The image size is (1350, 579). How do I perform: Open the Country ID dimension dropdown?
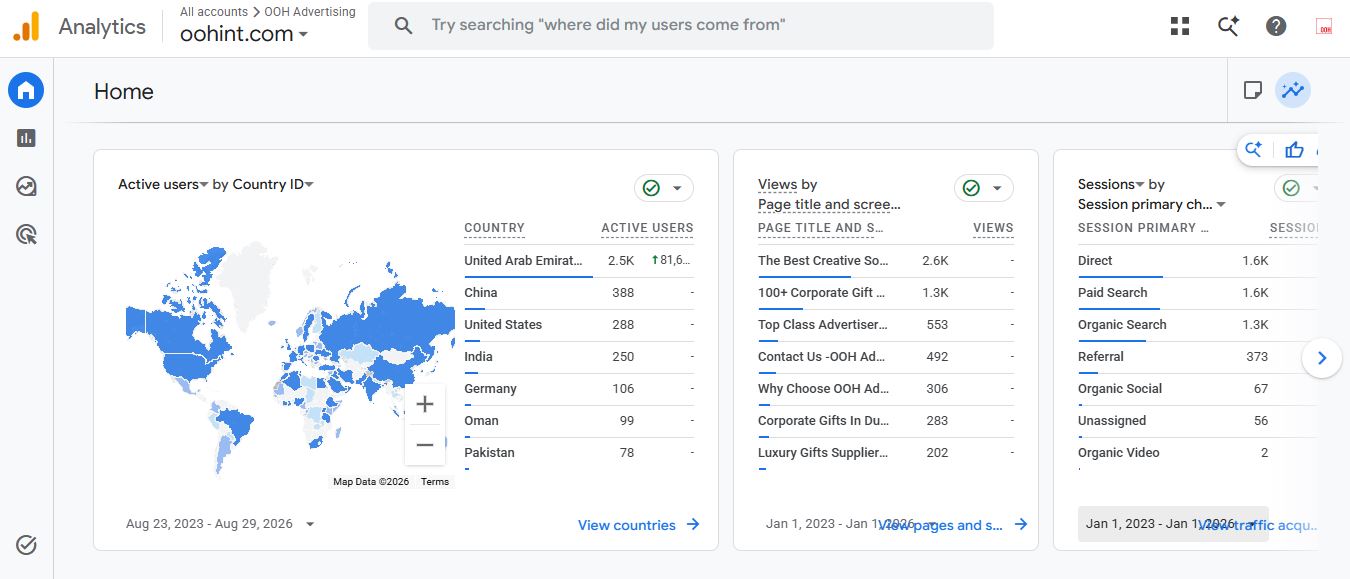[x=273, y=184]
